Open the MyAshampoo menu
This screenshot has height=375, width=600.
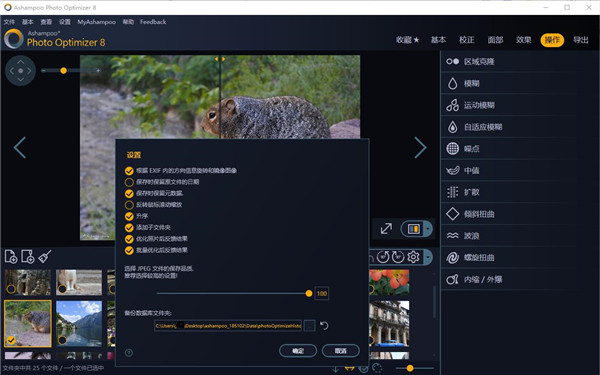96,22
